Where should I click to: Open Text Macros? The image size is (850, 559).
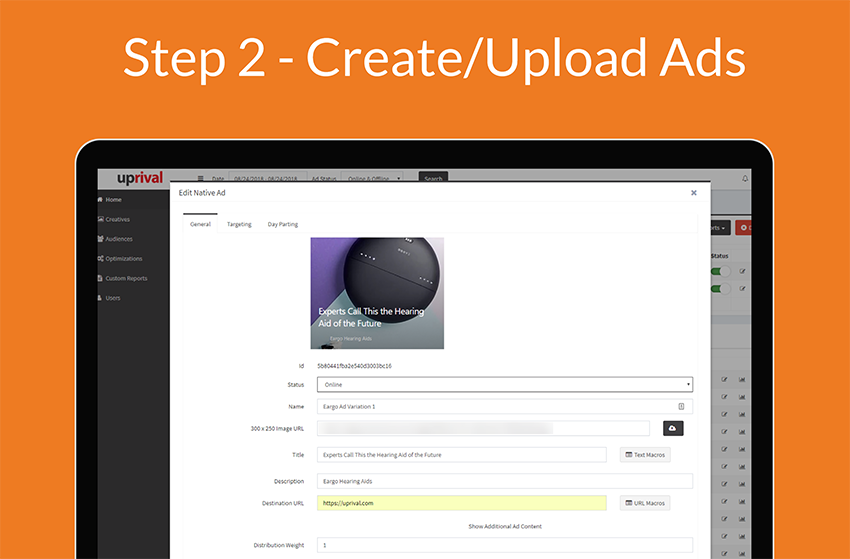coord(645,454)
